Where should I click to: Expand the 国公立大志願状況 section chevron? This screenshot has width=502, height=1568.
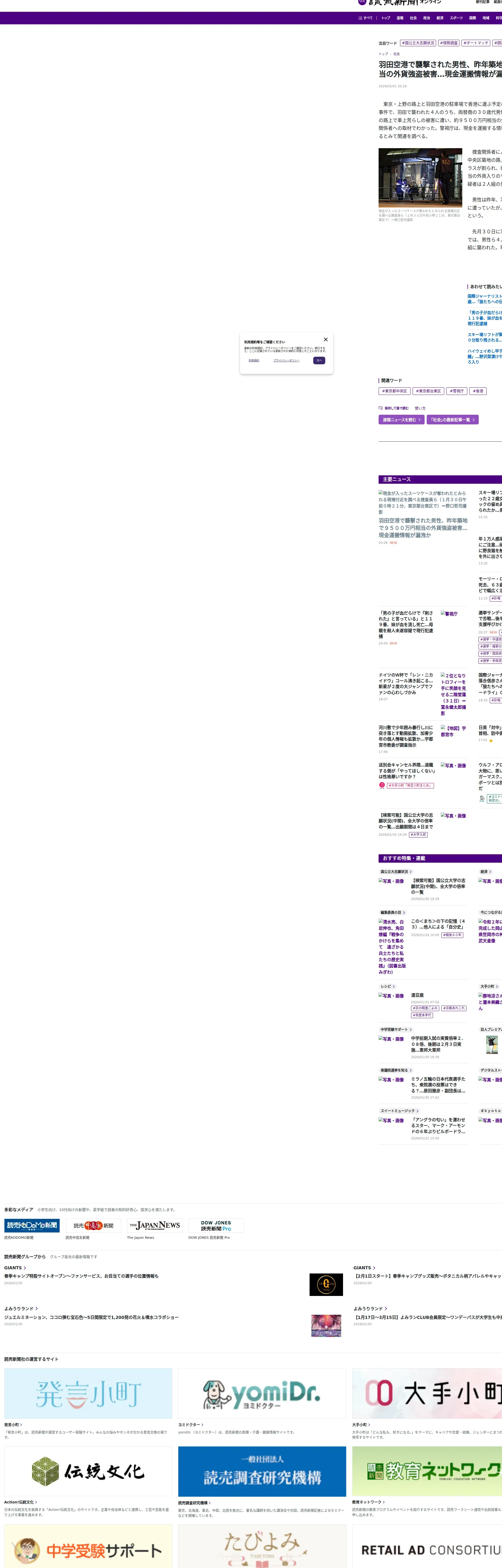tap(410, 872)
